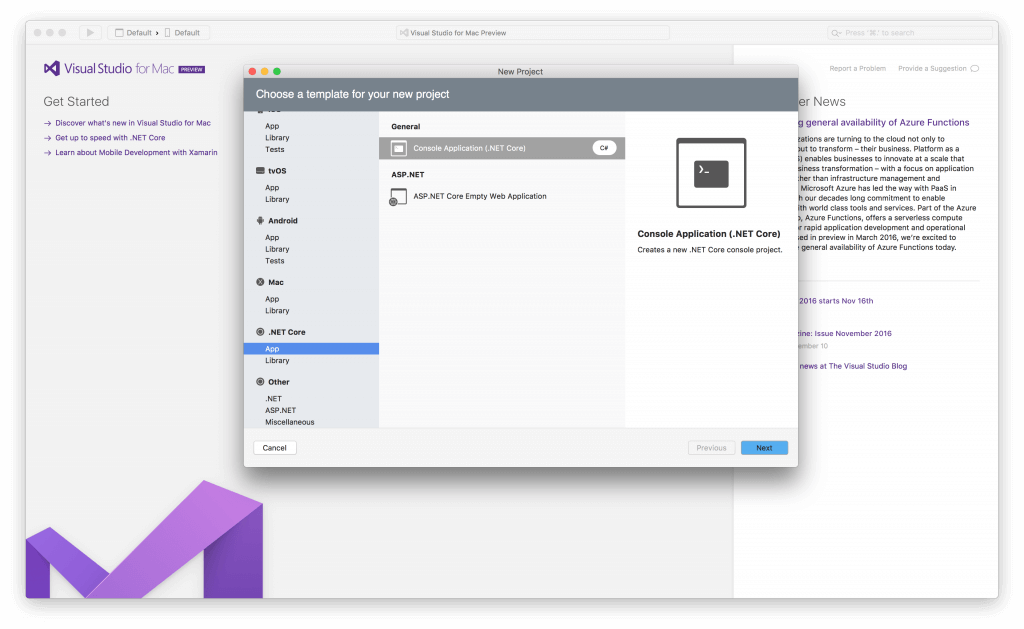The image size is (1024, 629).
Task: Select .NET under the Other category
Action: [274, 398]
